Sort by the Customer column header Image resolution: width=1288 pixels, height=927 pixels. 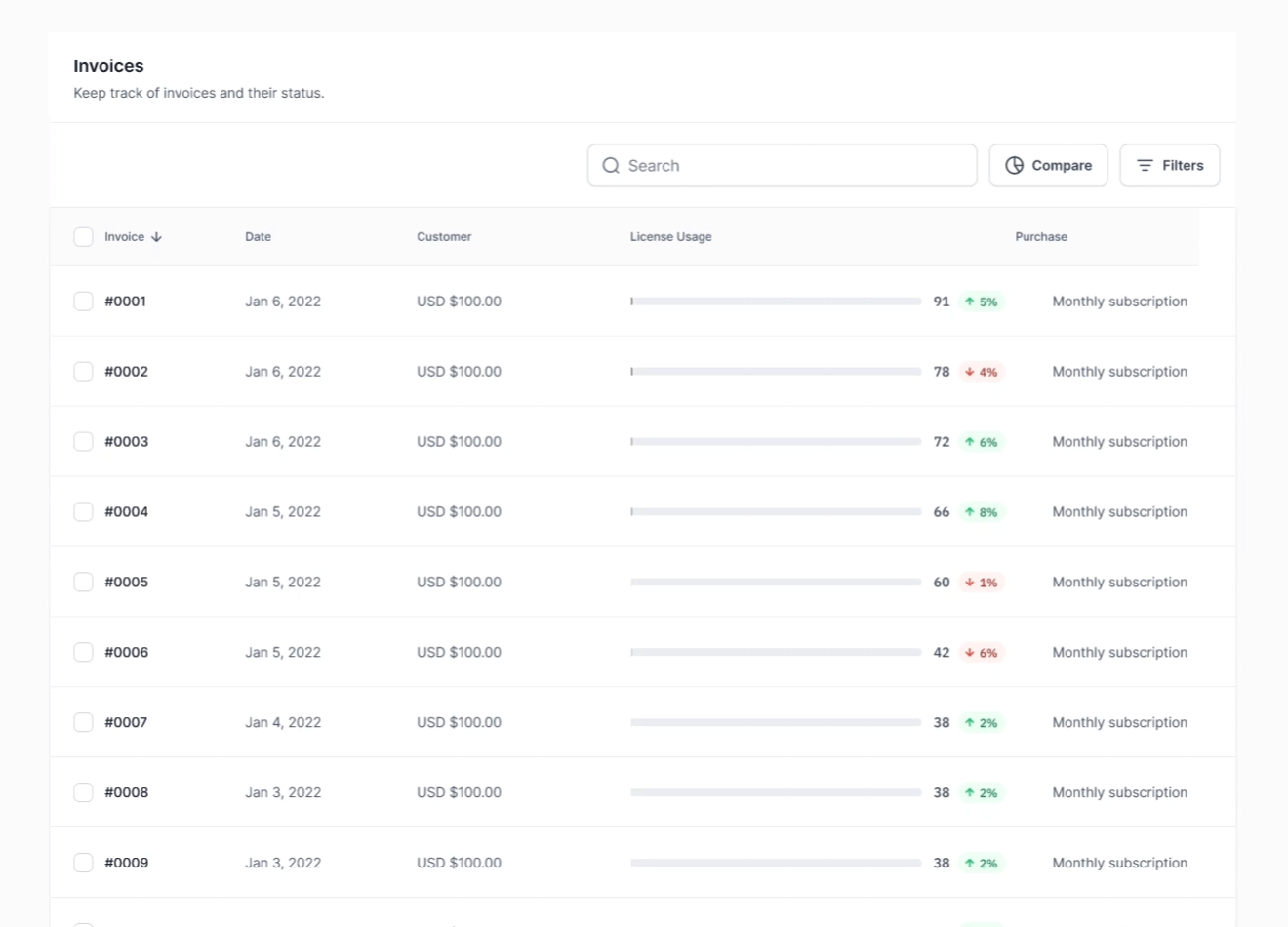444,237
